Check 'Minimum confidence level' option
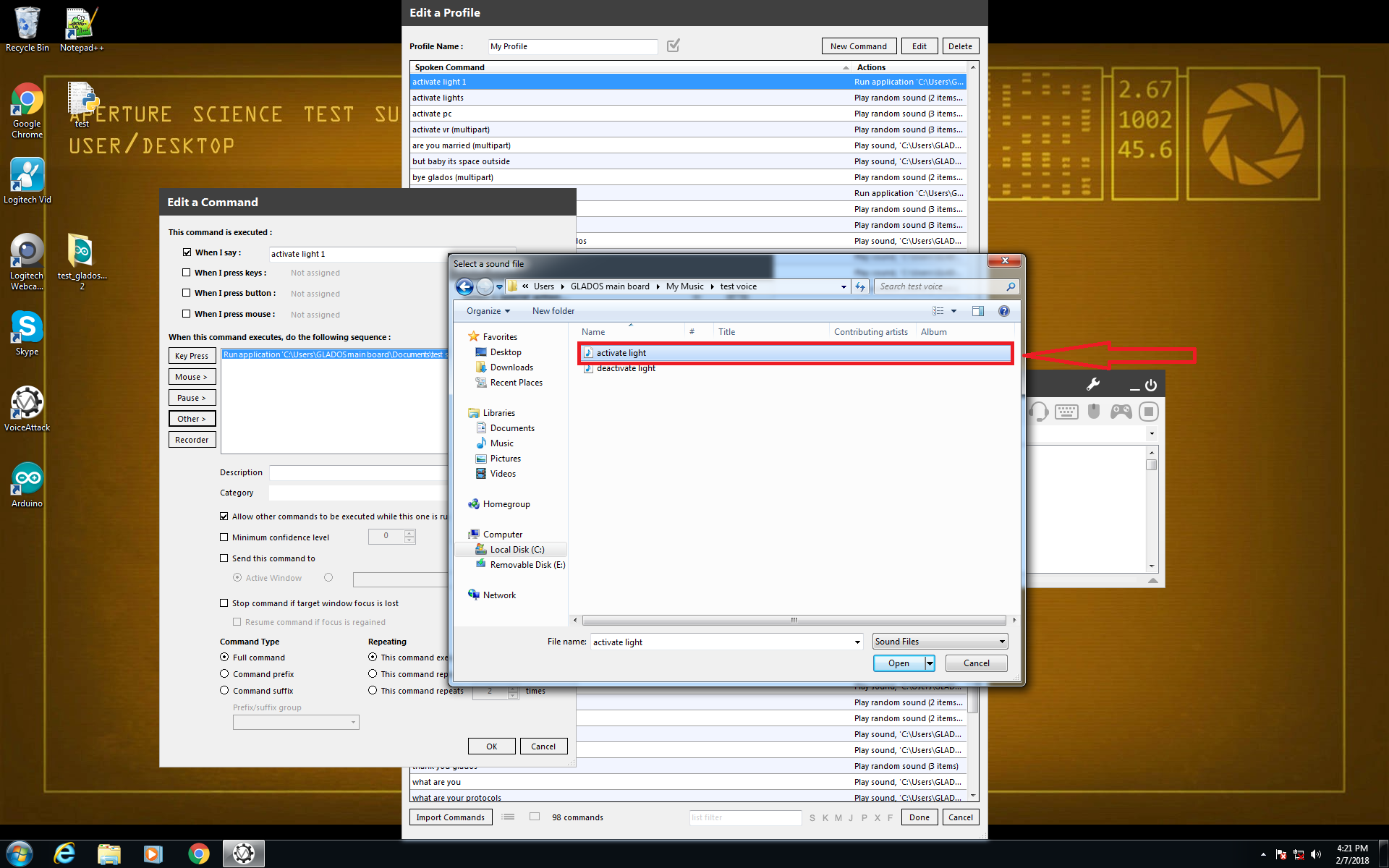This screenshot has height=868, width=1389. click(224, 537)
